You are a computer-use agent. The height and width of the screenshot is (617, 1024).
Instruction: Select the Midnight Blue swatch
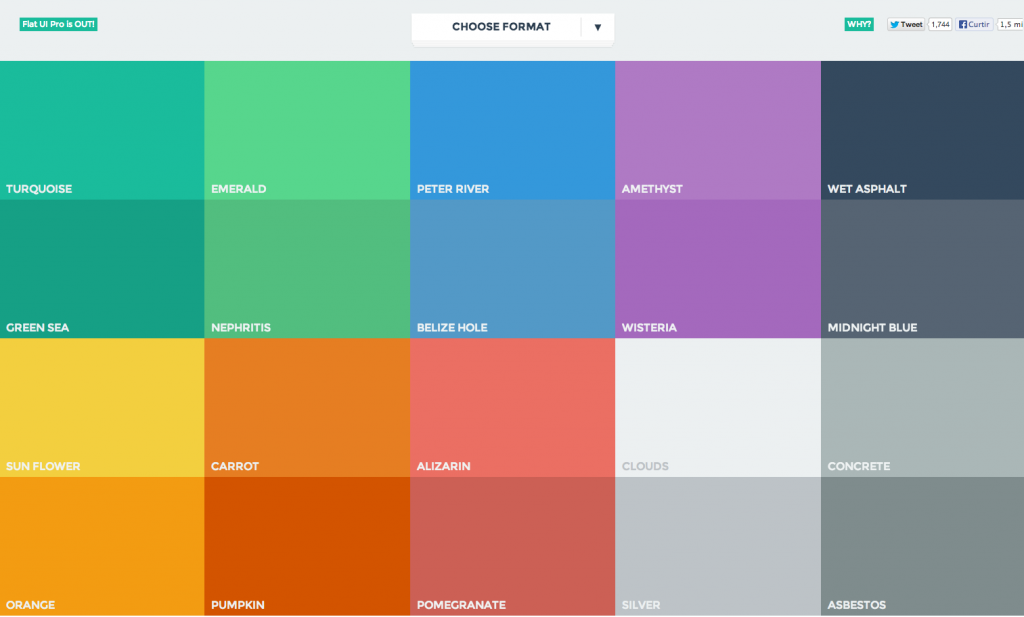click(x=922, y=268)
